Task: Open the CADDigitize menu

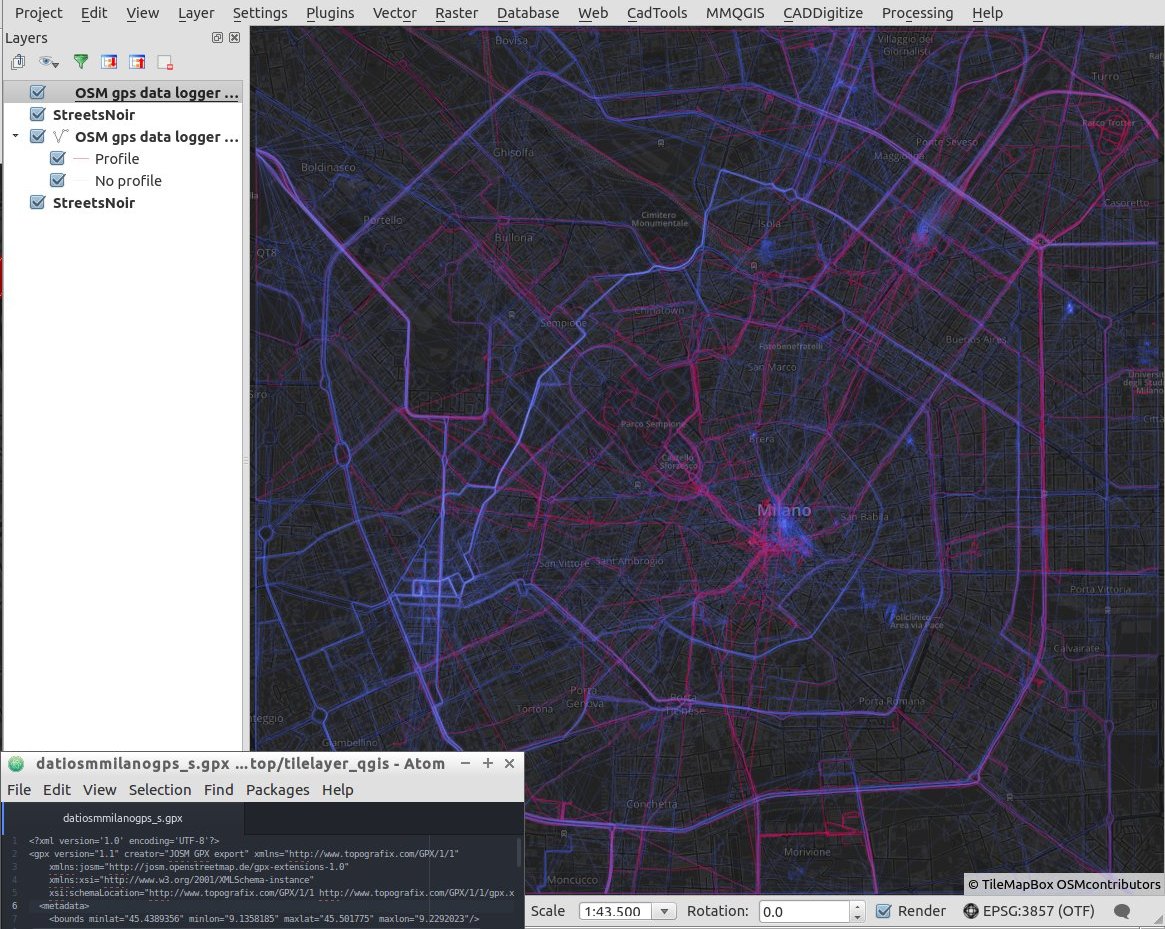Action: pos(822,13)
